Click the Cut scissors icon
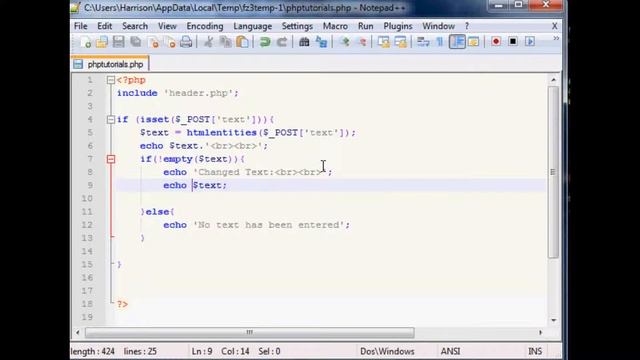The image size is (640, 360). pyautogui.click(x=208, y=42)
